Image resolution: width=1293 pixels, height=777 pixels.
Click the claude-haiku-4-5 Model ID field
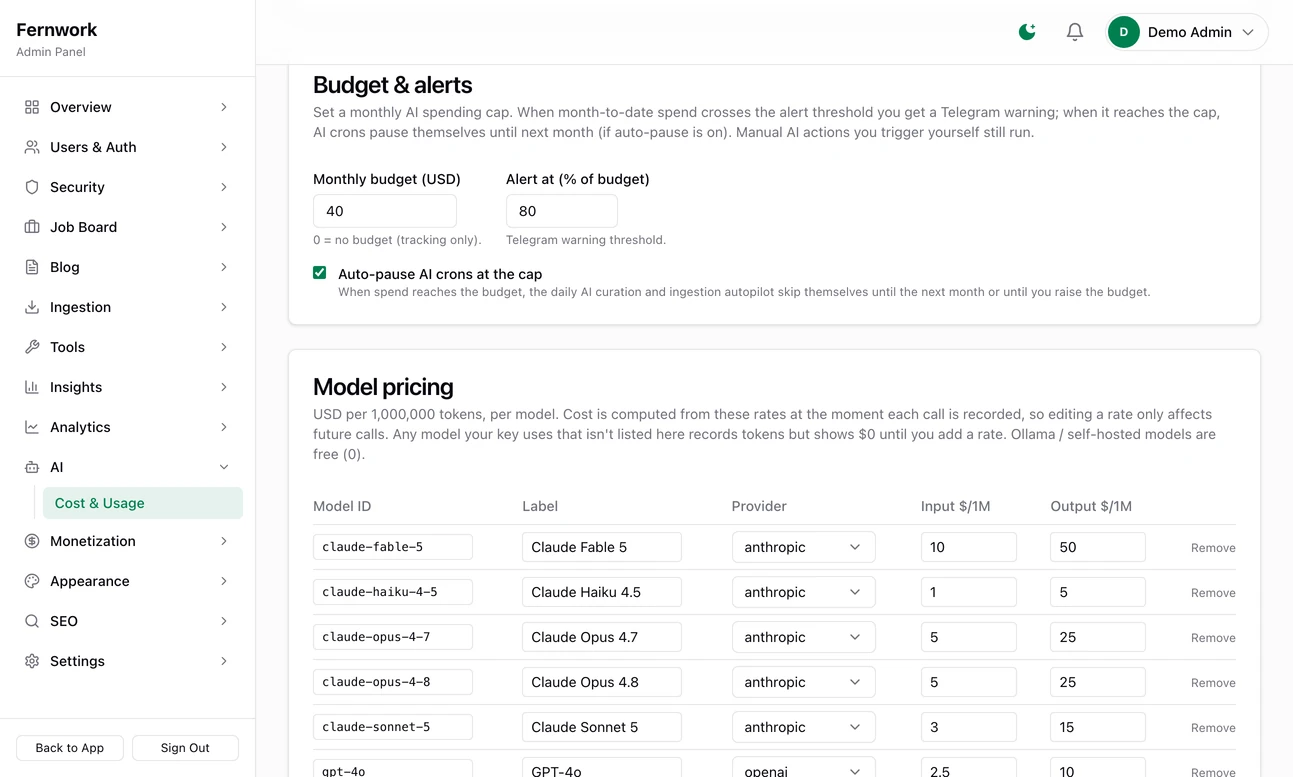393,592
